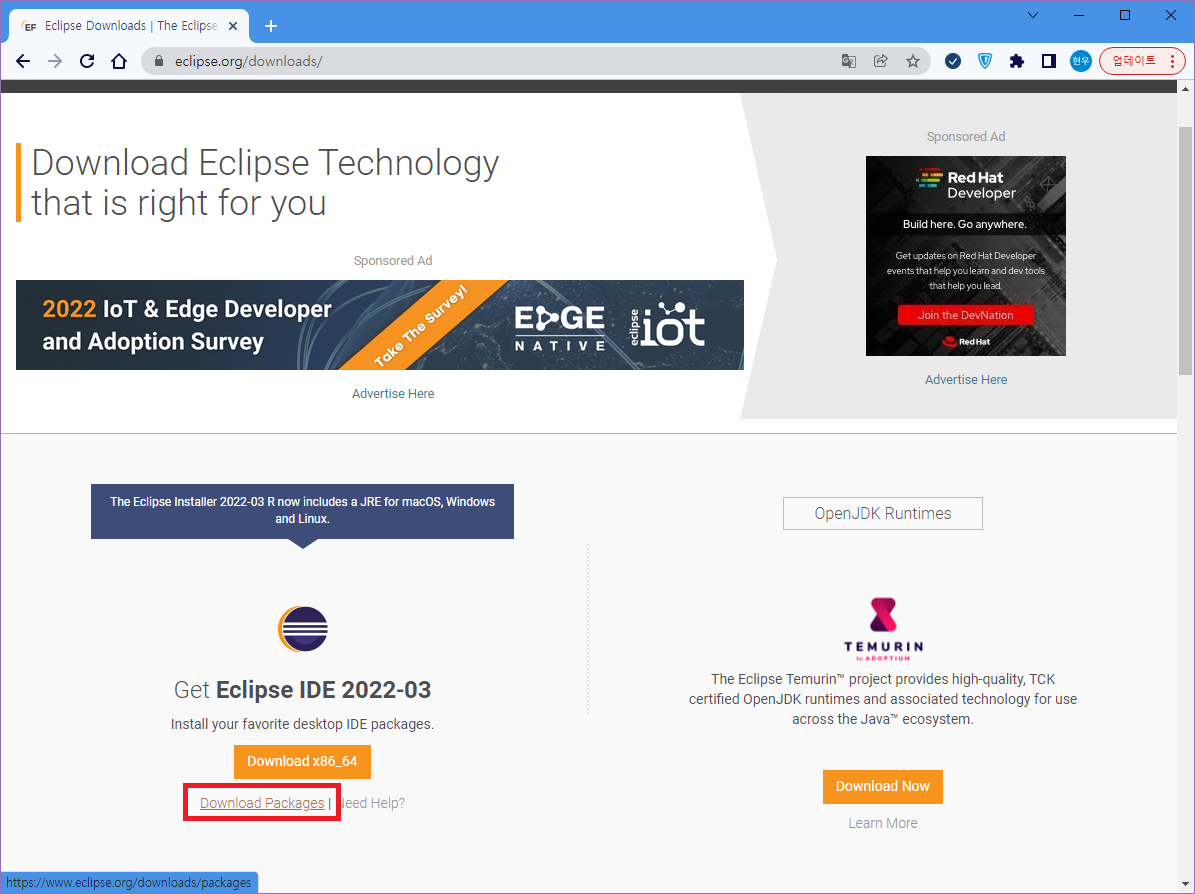Open the Extensions puzzle menu
This screenshot has height=894, width=1195.
coord(1017,61)
